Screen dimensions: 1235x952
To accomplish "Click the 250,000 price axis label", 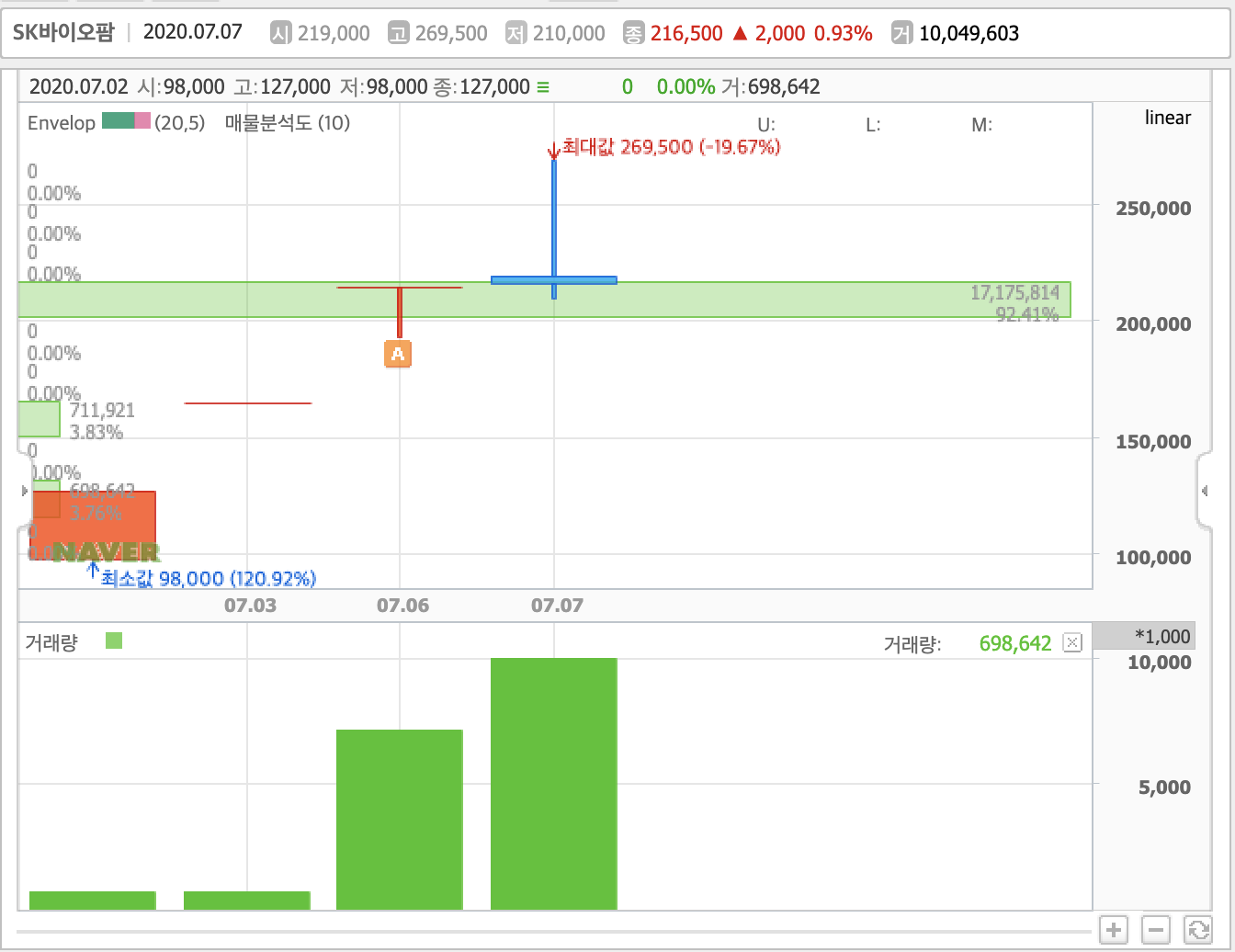I will coord(1153,208).
